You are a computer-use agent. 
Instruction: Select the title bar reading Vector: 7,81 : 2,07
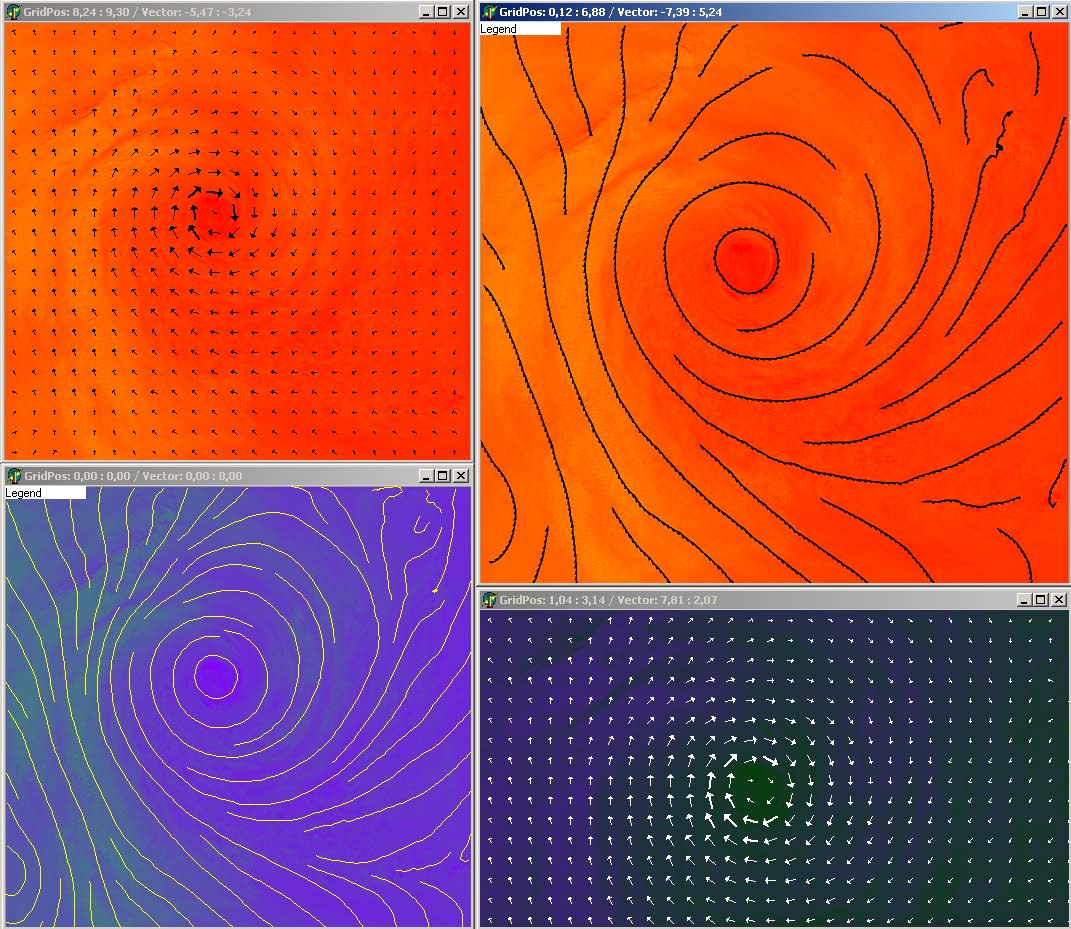point(680,600)
